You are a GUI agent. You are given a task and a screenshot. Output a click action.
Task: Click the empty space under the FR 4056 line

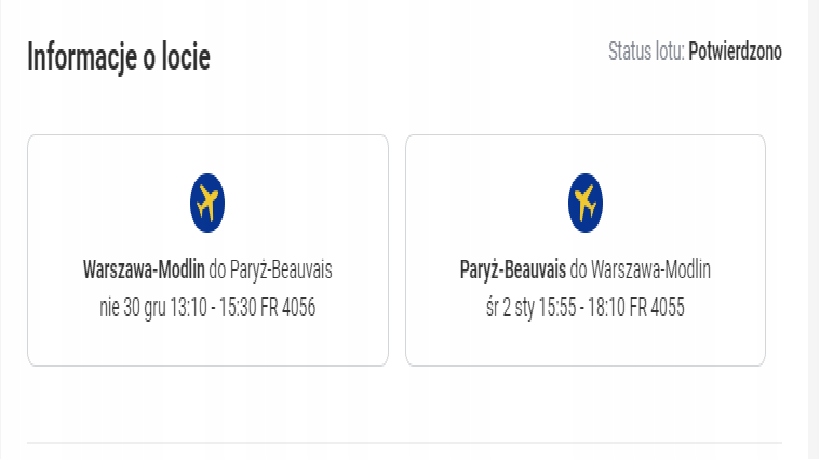click(208, 342)
